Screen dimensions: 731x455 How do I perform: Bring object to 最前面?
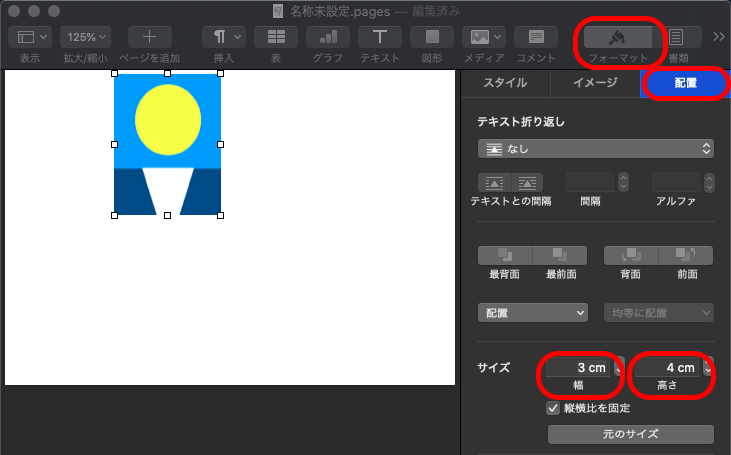[560, 255]
